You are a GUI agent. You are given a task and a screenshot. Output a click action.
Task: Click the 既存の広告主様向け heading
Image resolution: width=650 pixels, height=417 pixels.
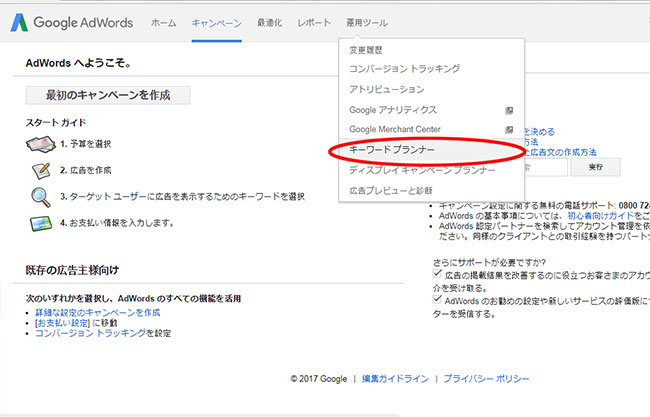tap(73, 271)
